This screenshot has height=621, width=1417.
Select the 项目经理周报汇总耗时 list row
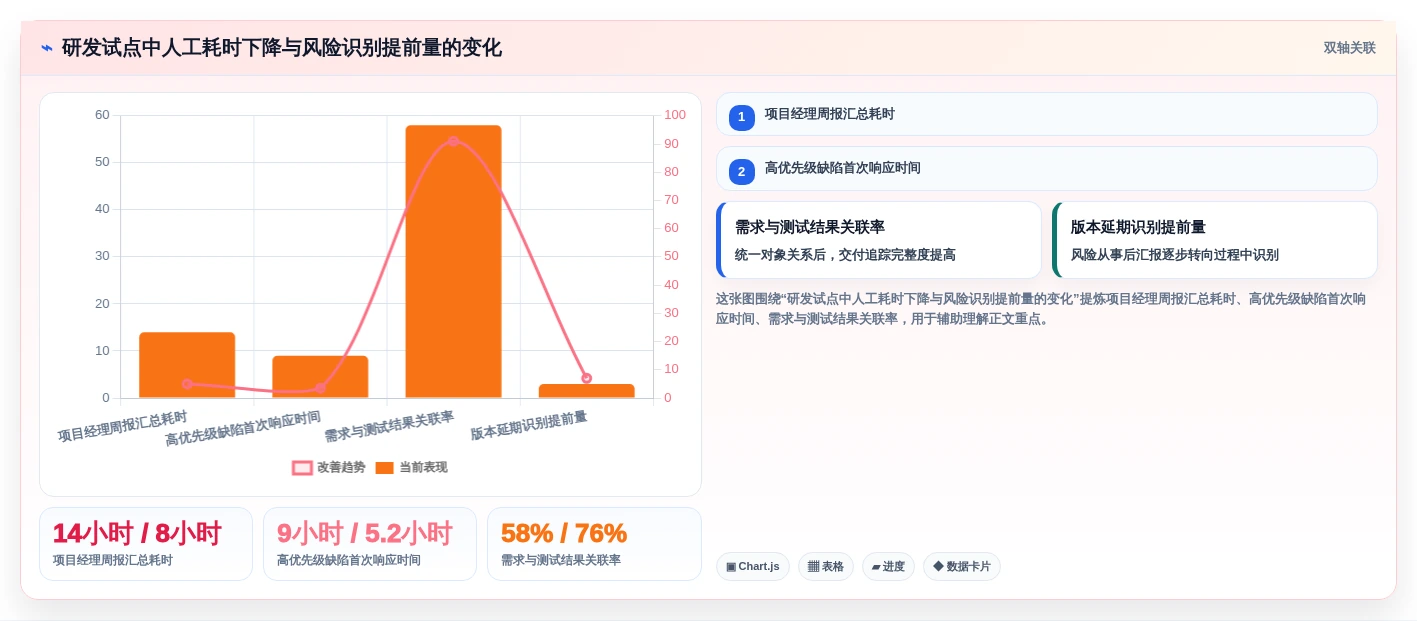(x=1046, y=114)
